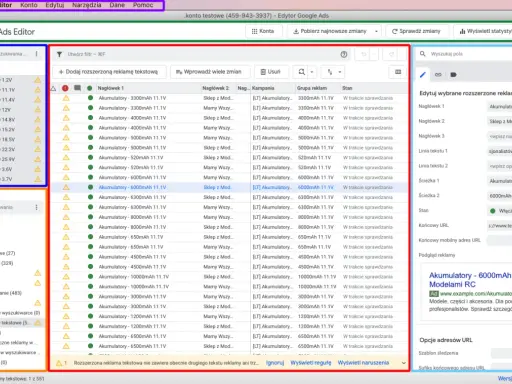
Task: Open the Edytuj menu
Action: (x=55, y=5)
